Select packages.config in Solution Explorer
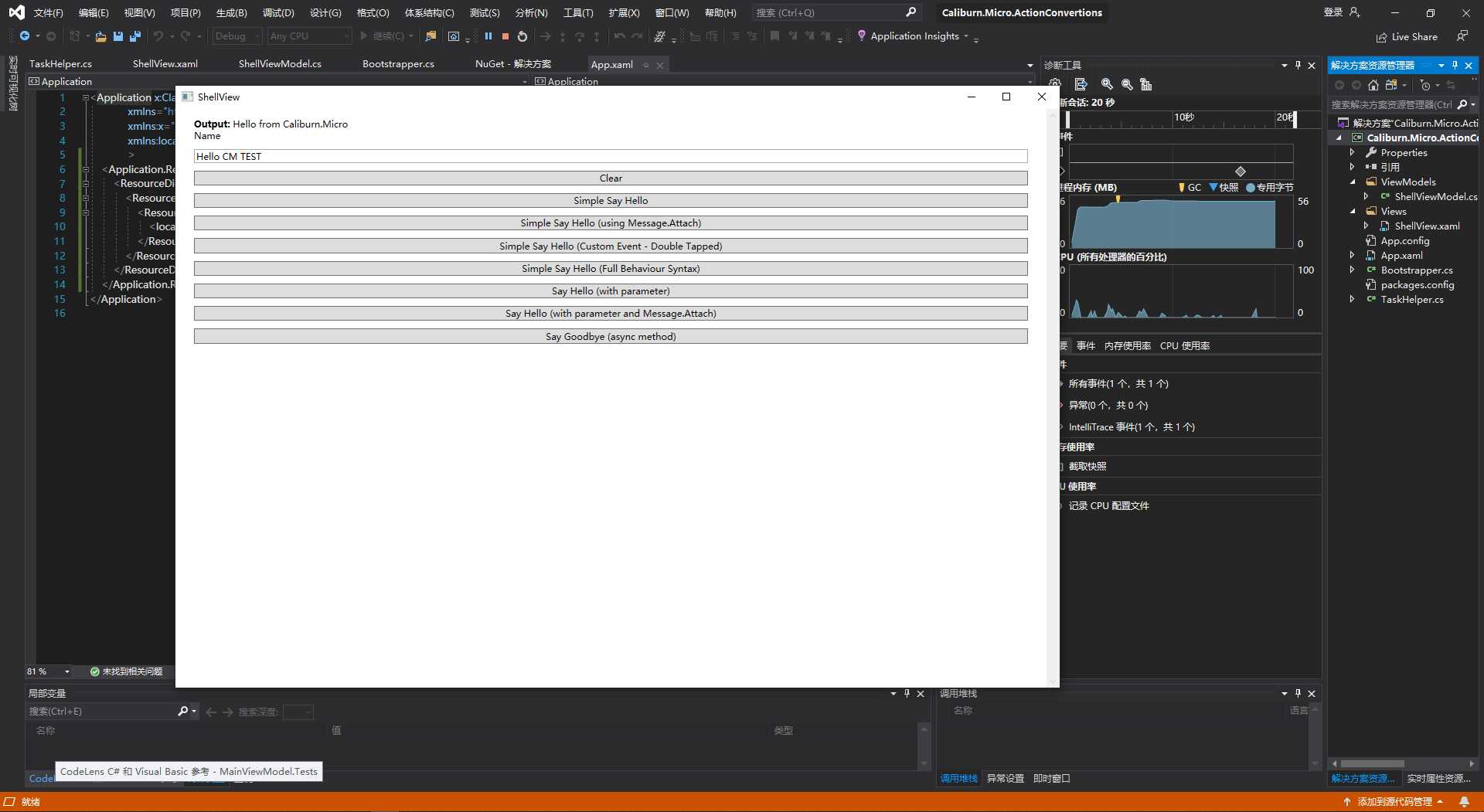This screenshot has width=1484, height=812. (1418, 284)
